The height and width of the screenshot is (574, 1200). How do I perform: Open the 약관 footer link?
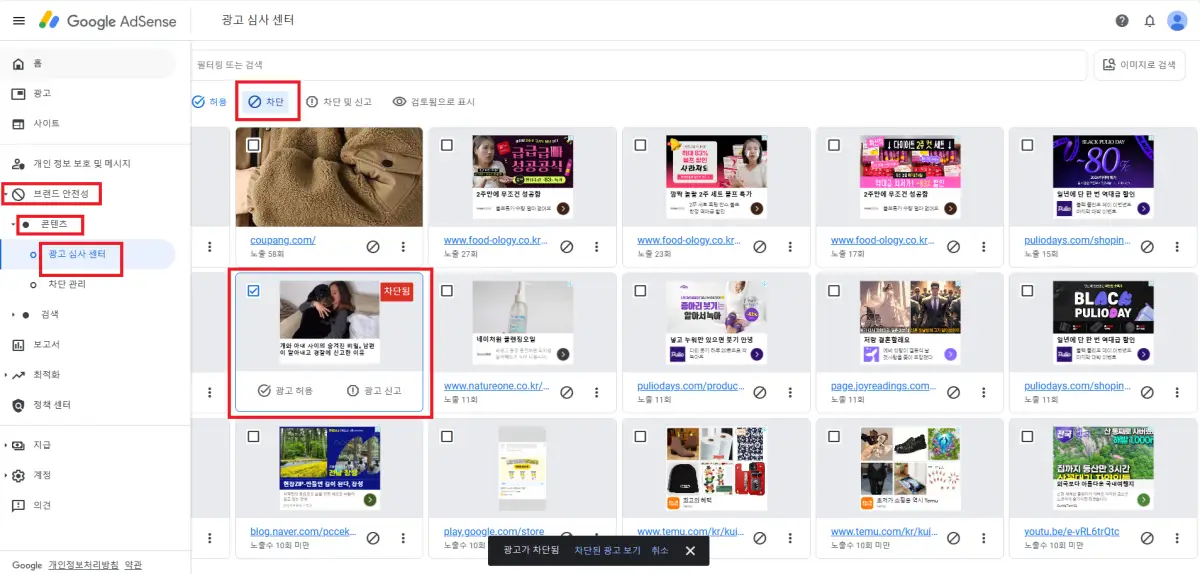[133, 565]
